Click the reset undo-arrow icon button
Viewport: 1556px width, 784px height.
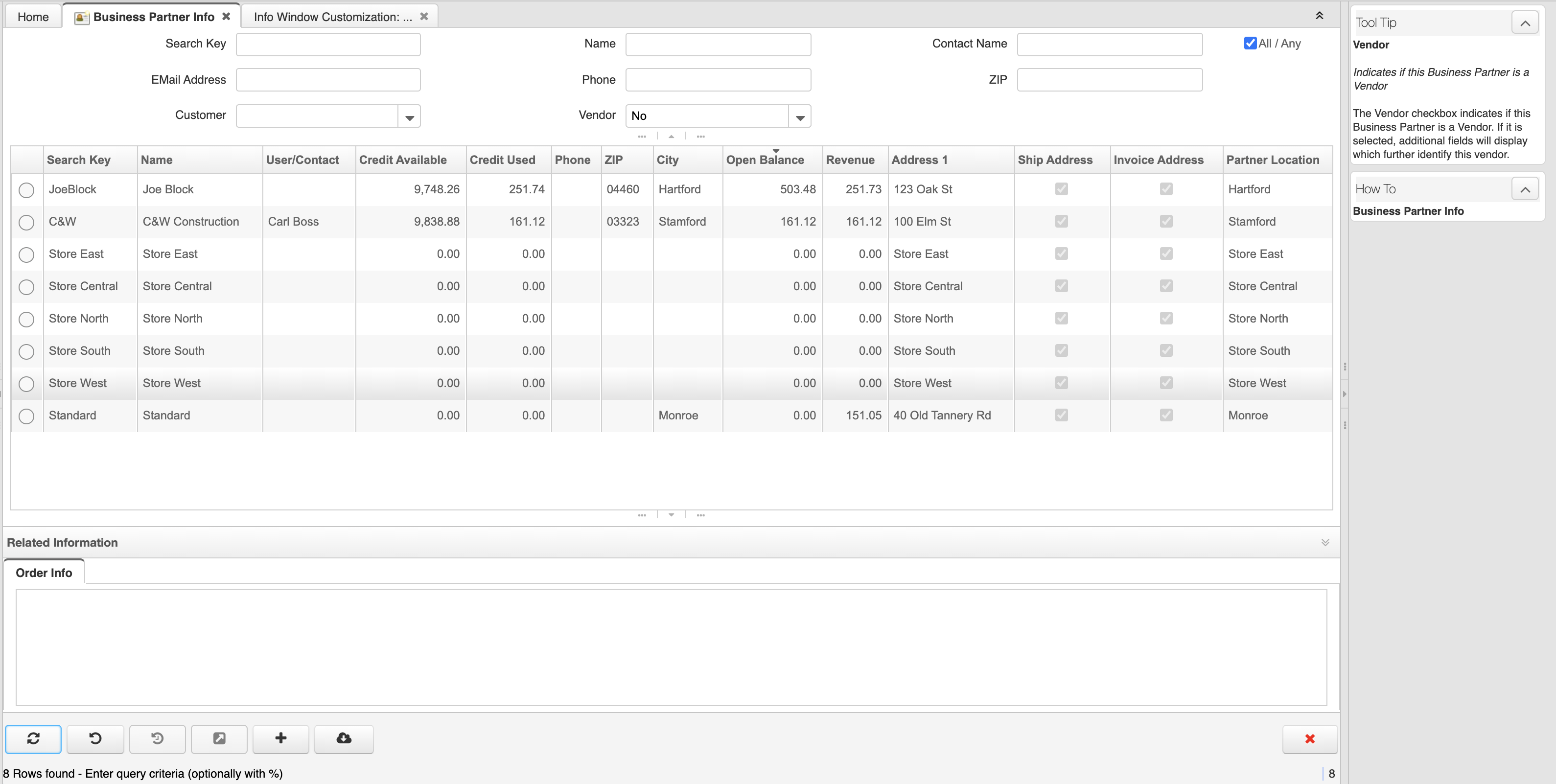(95, 738)
